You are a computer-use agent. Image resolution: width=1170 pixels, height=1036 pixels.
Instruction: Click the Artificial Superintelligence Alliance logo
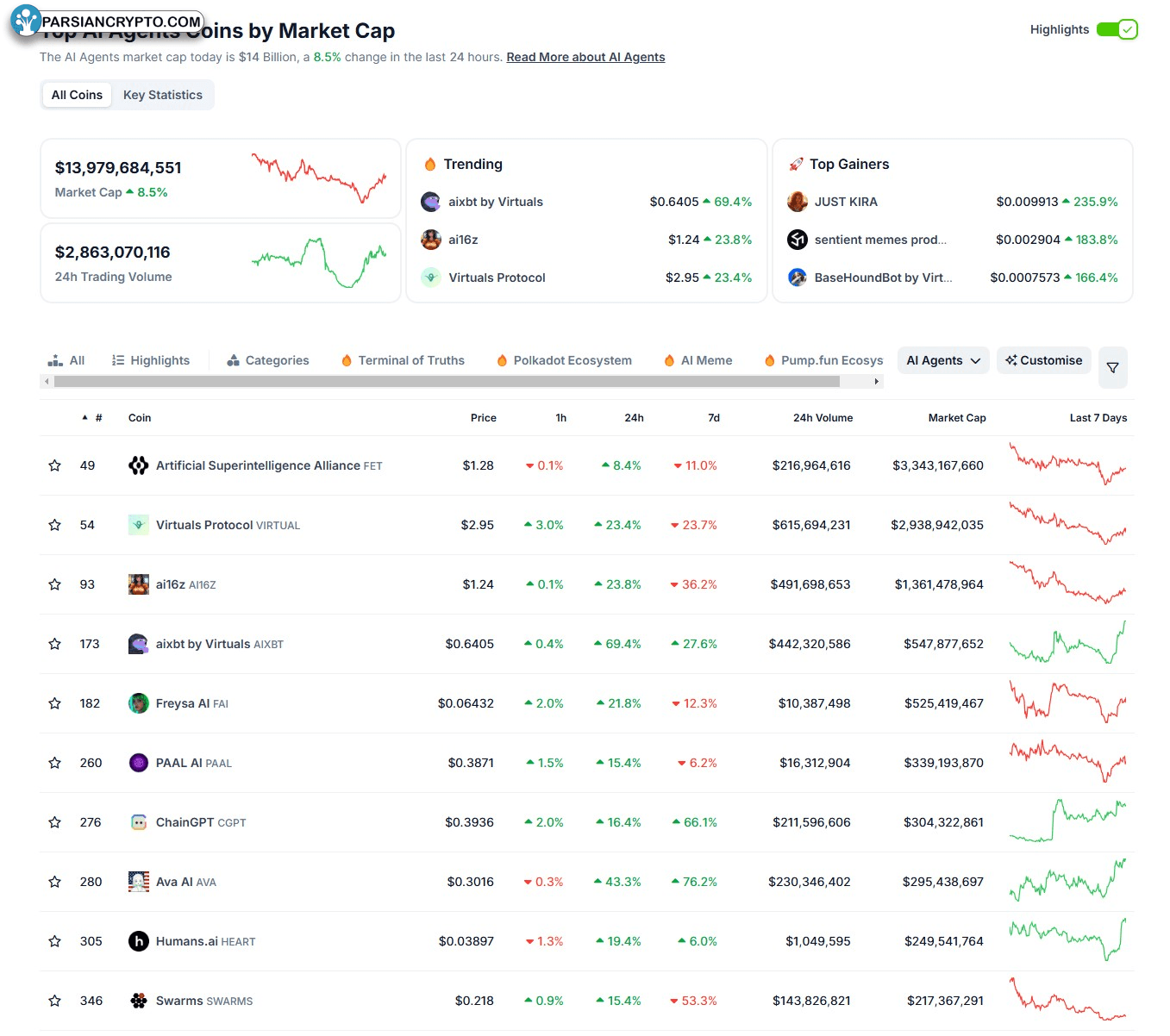click(138, 465)
